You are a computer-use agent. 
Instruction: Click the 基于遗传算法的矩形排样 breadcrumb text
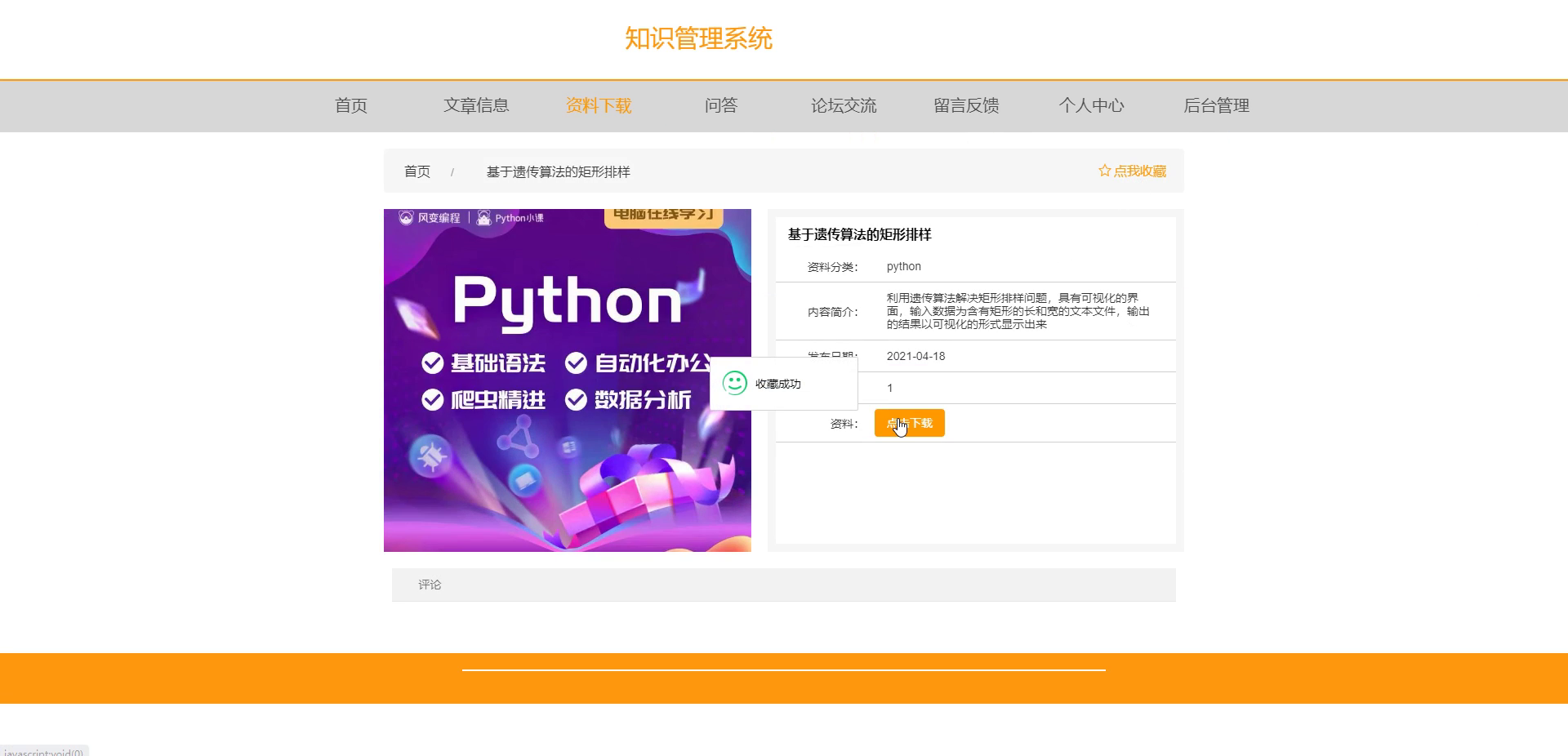tap(559, 171)
